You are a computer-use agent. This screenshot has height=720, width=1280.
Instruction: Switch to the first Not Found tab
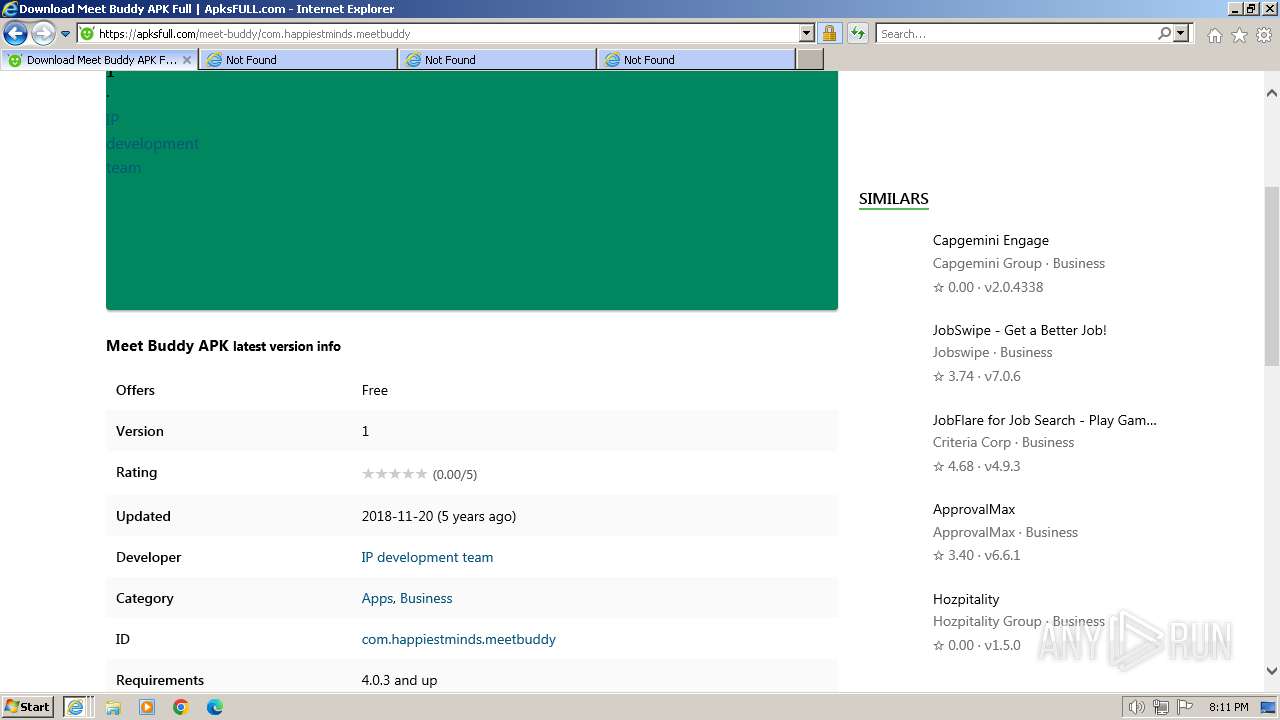(x=297, y=60)
